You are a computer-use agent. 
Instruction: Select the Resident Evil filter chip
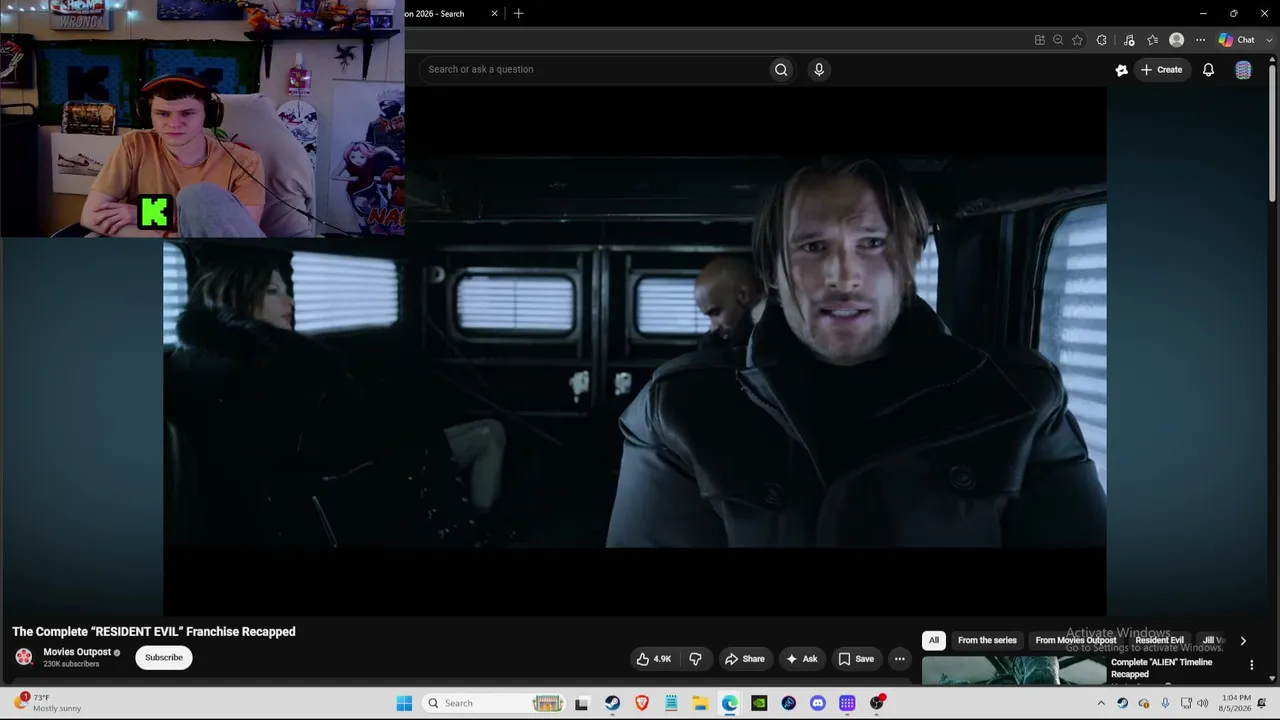(1159, 640)
